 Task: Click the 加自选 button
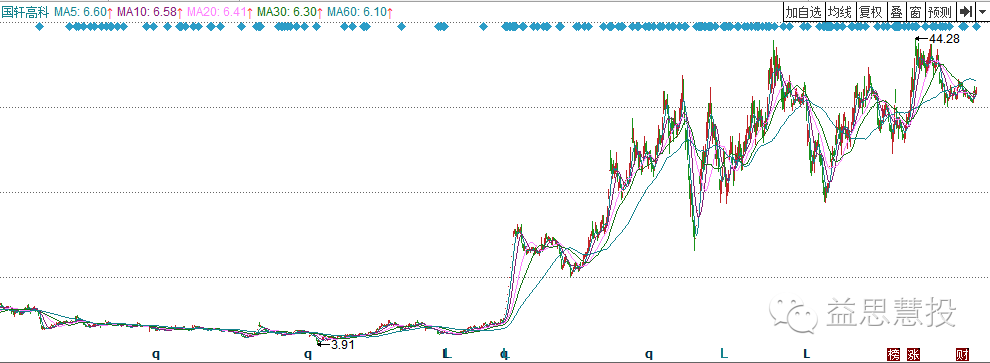click(x=804, y=11)
